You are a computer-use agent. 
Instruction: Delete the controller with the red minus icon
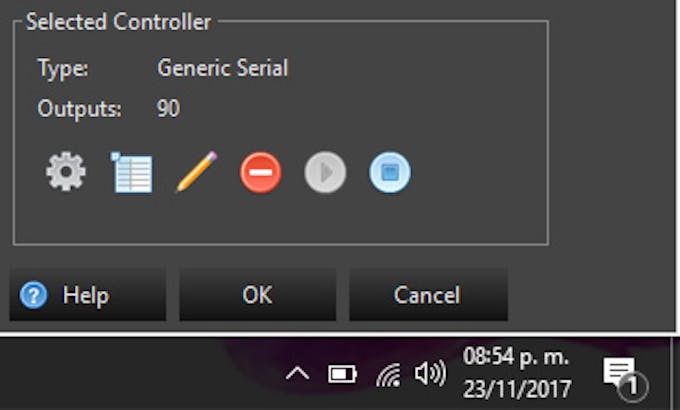pos(260,172)
